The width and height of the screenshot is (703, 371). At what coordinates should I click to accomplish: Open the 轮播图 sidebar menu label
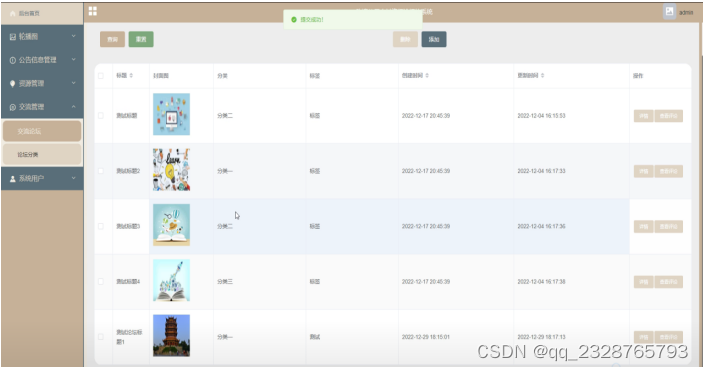tap(28, 37)
